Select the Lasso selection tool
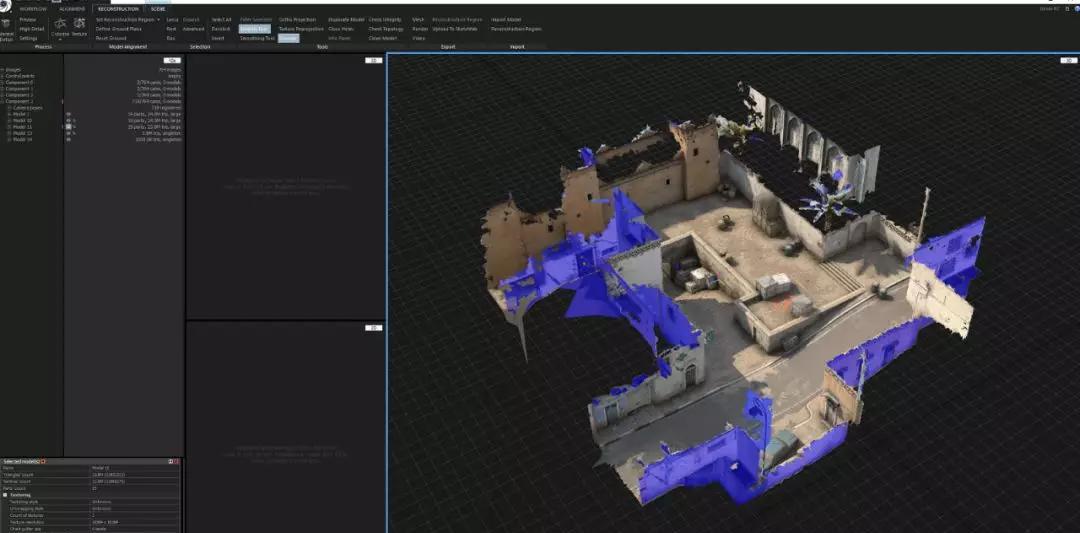The width and height of the screenshot is (1080, 533). point(172,19)
